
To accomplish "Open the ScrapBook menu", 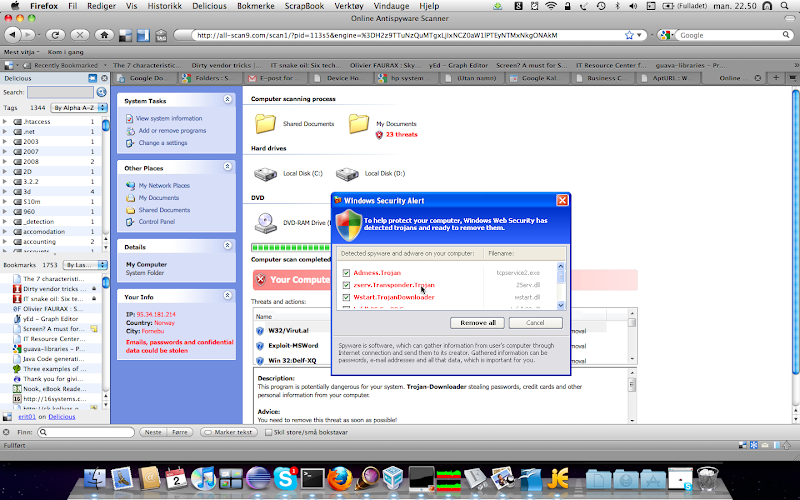I will [x=304, y=6].
